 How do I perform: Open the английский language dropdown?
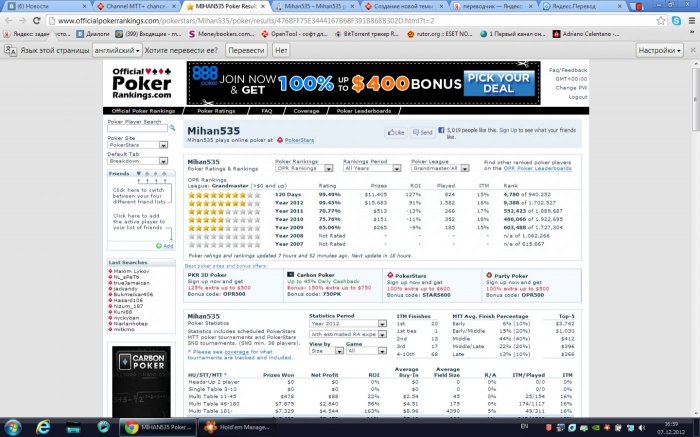click(117, 50)
